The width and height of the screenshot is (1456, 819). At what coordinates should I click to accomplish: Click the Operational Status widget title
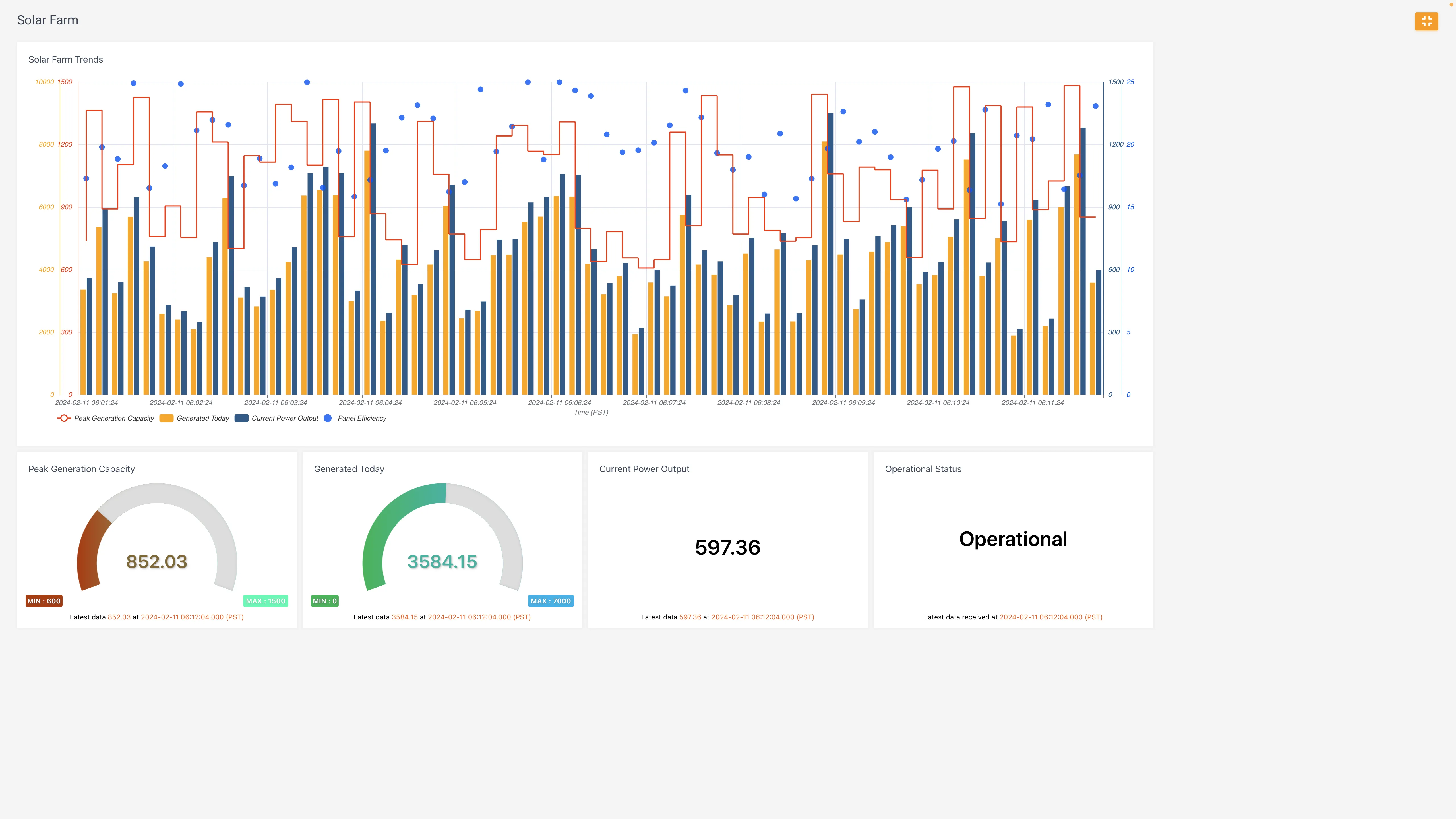point(923,469)
